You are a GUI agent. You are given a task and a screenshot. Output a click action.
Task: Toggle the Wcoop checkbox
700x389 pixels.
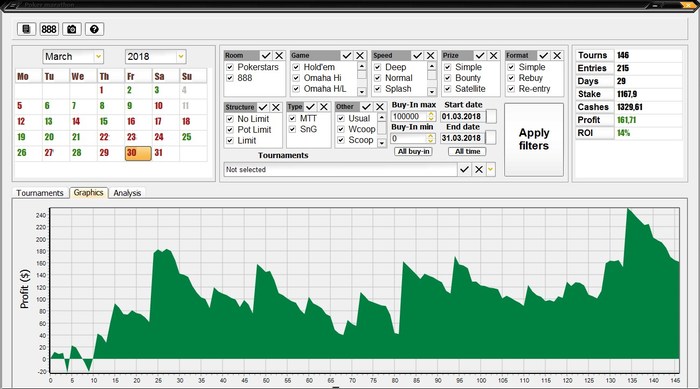click(341, 129)
